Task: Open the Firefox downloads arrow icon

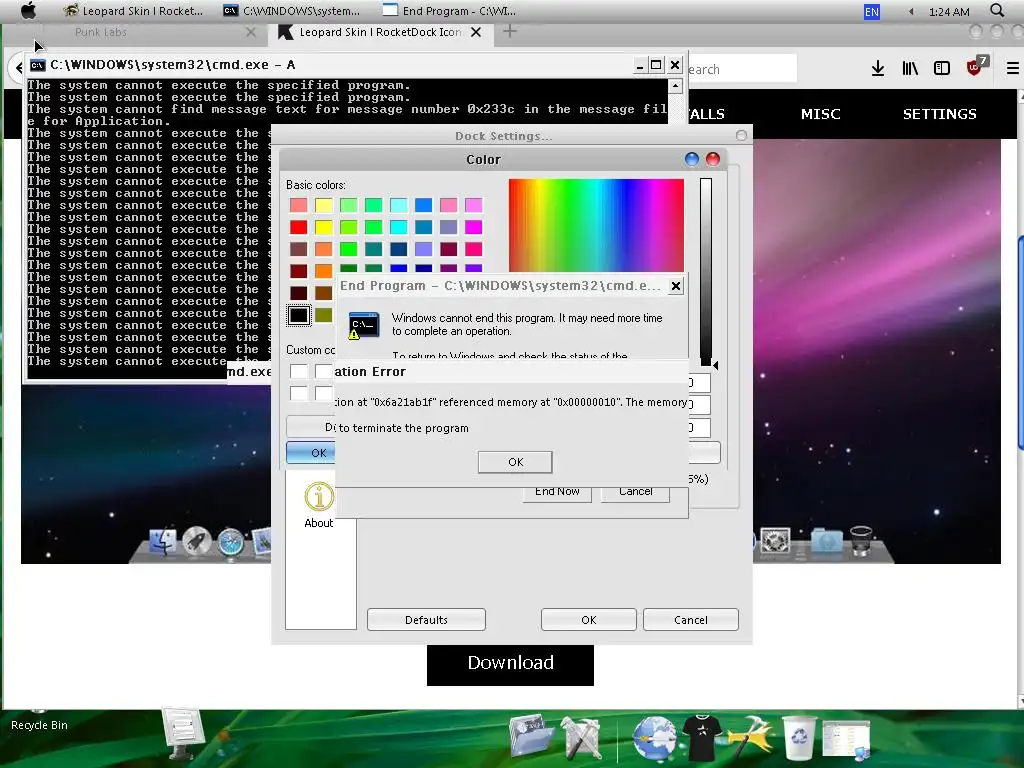Action: click(x=878, y=68)
